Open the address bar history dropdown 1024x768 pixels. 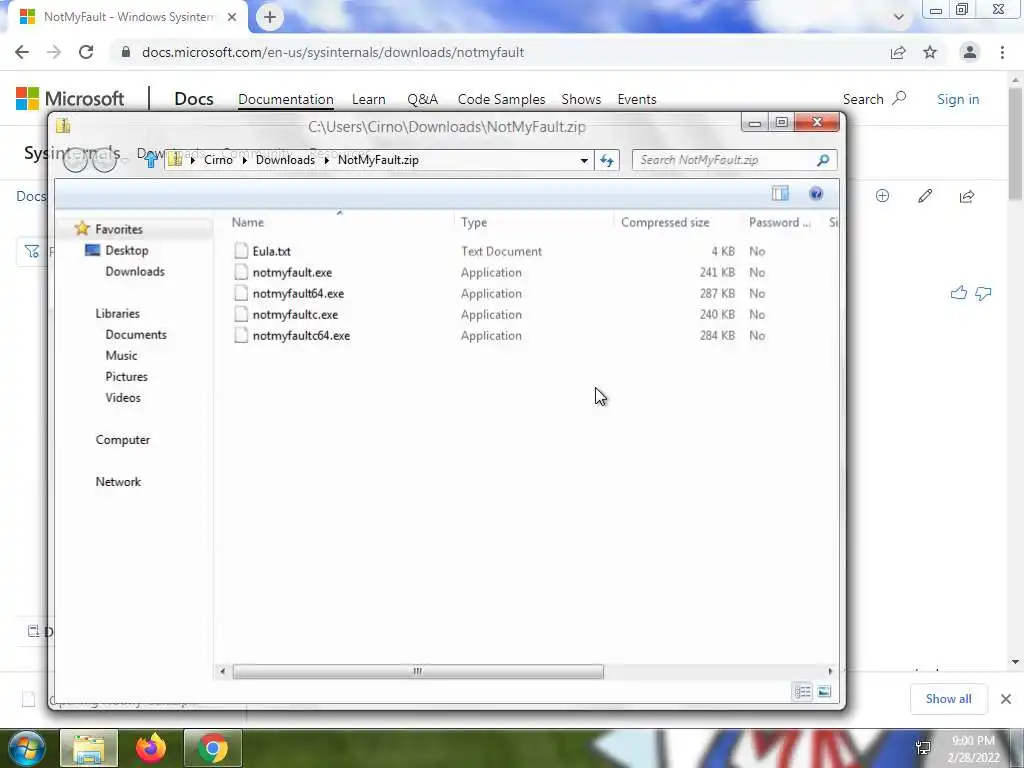(584, 160)
